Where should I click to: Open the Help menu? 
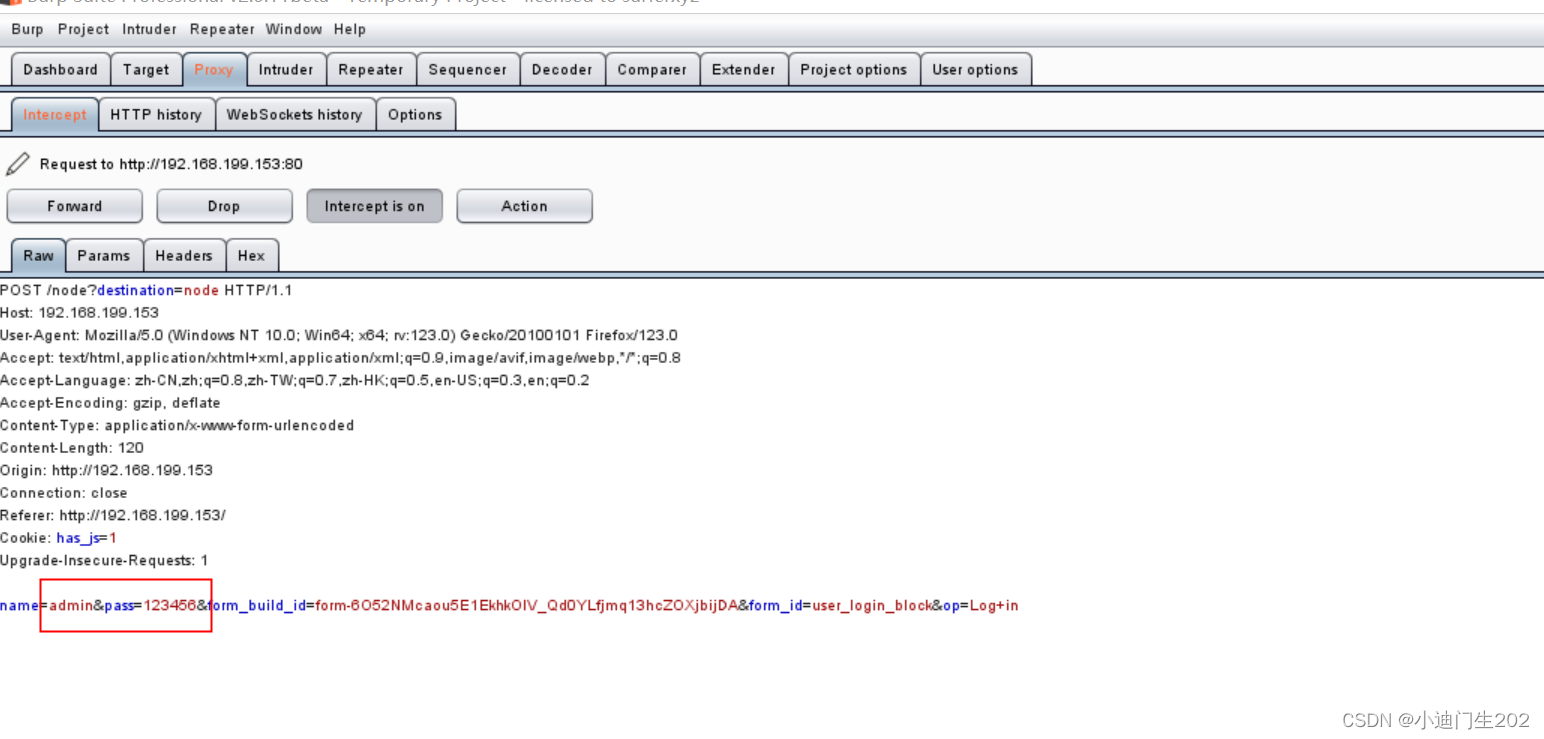pos(350,29)
